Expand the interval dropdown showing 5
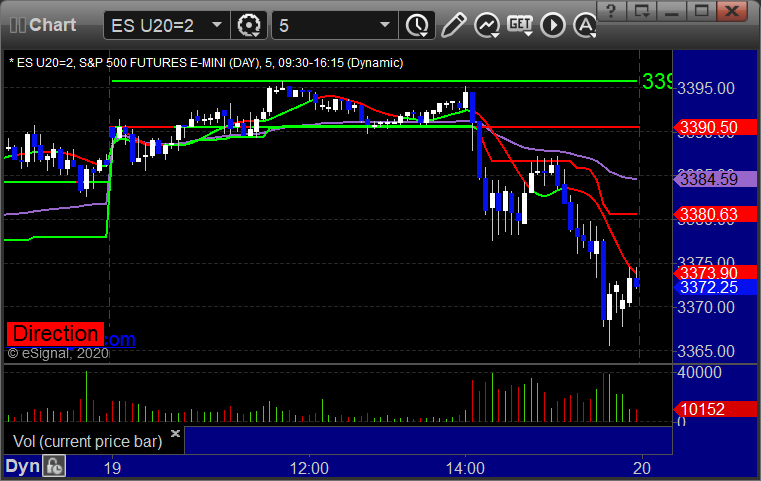Viewport: 761px width, 481px height. (334, 25)
